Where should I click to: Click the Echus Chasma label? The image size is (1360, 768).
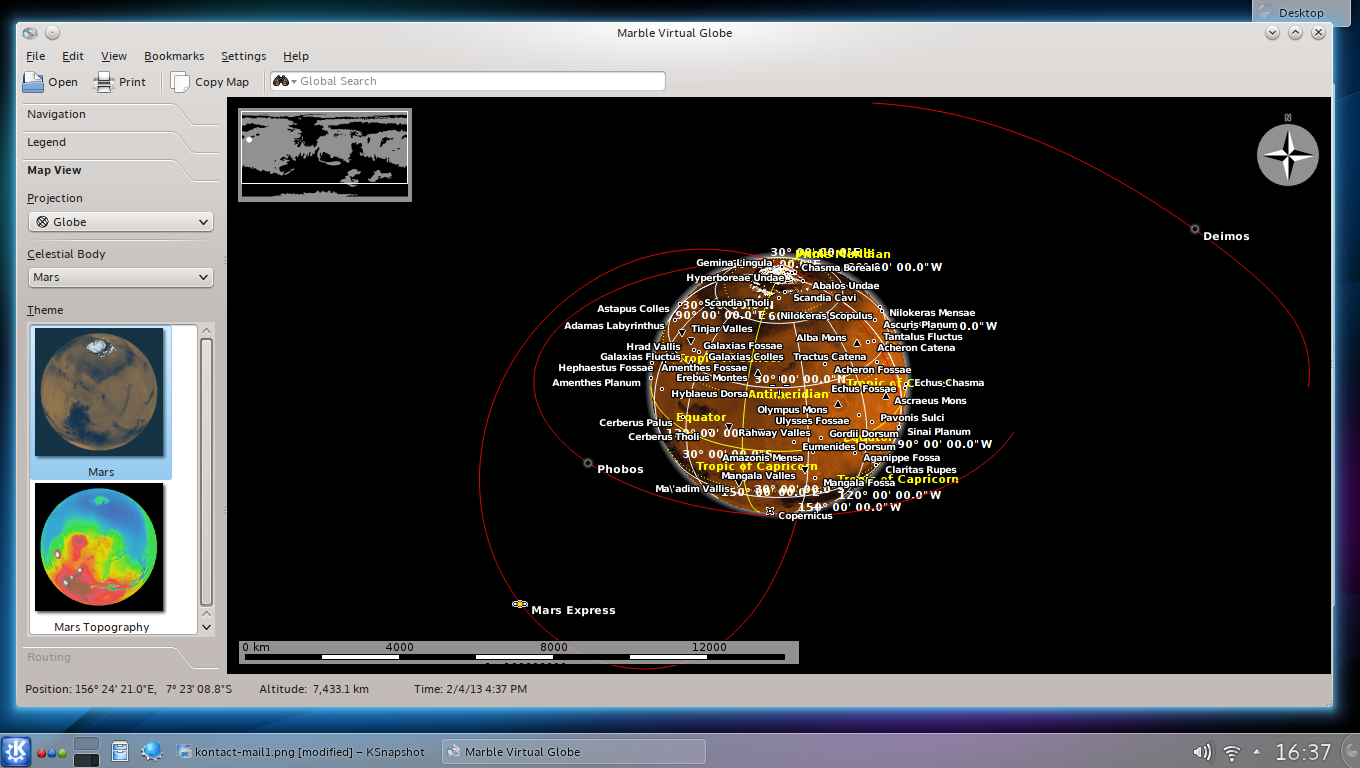click(949, 383)
